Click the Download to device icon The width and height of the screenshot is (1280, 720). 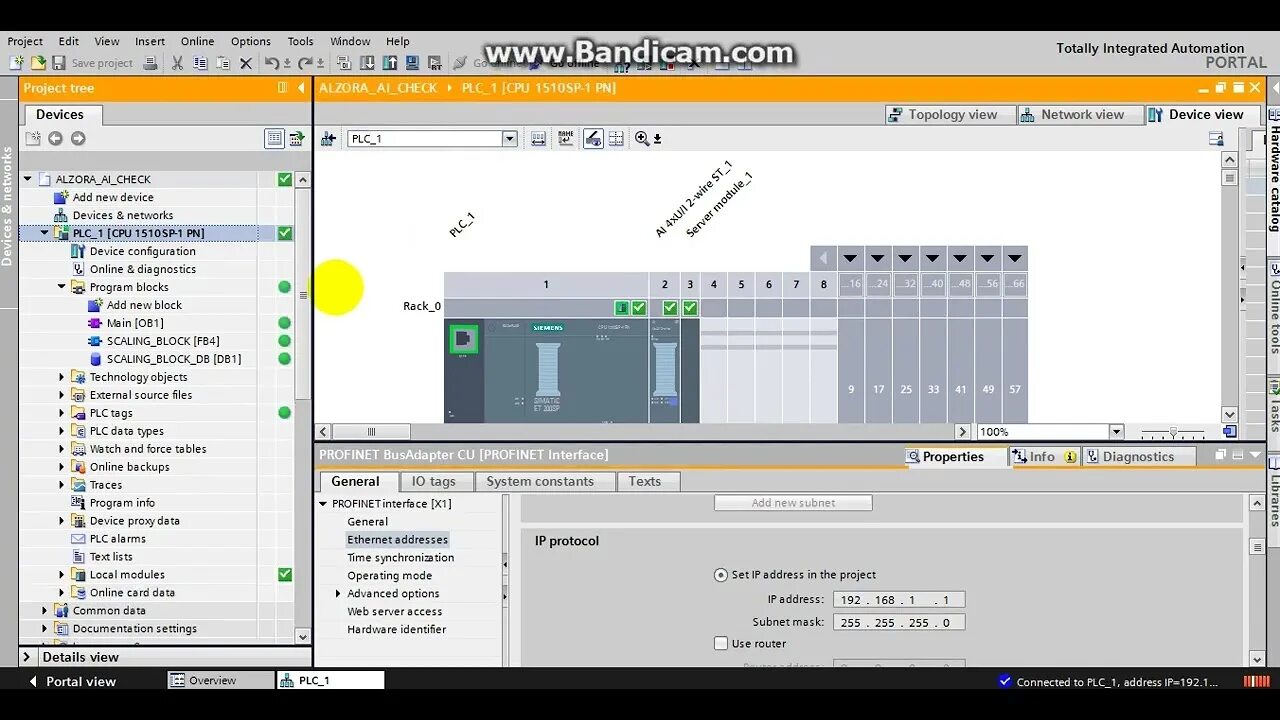367,63
